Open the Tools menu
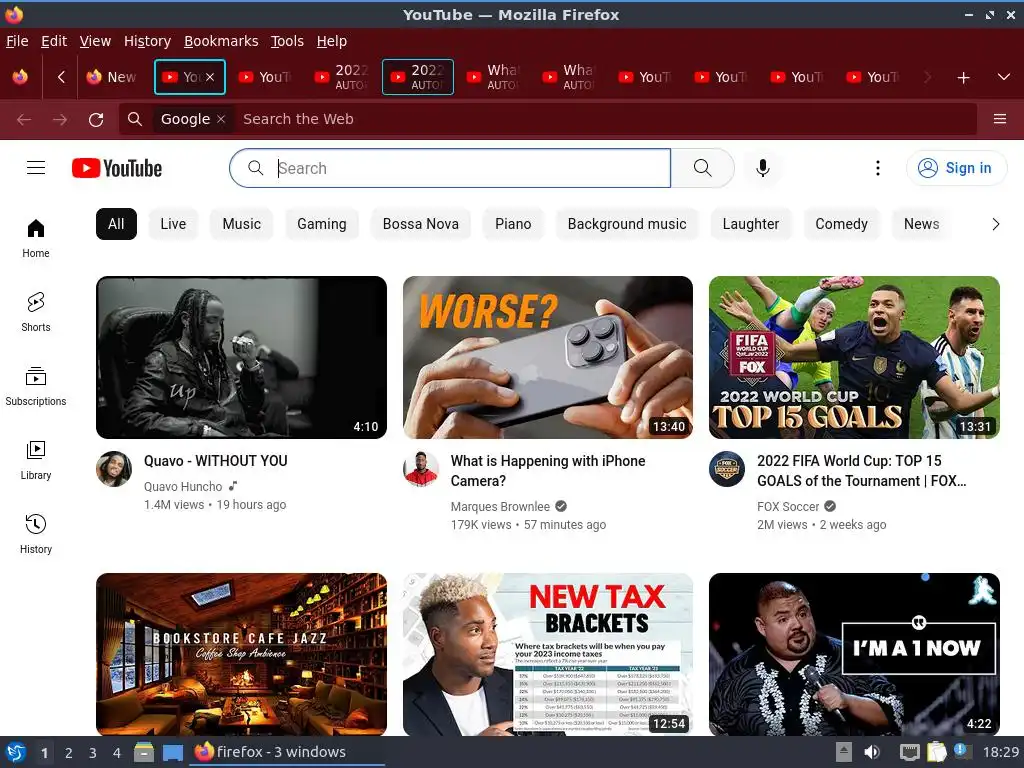 [287, 41]
